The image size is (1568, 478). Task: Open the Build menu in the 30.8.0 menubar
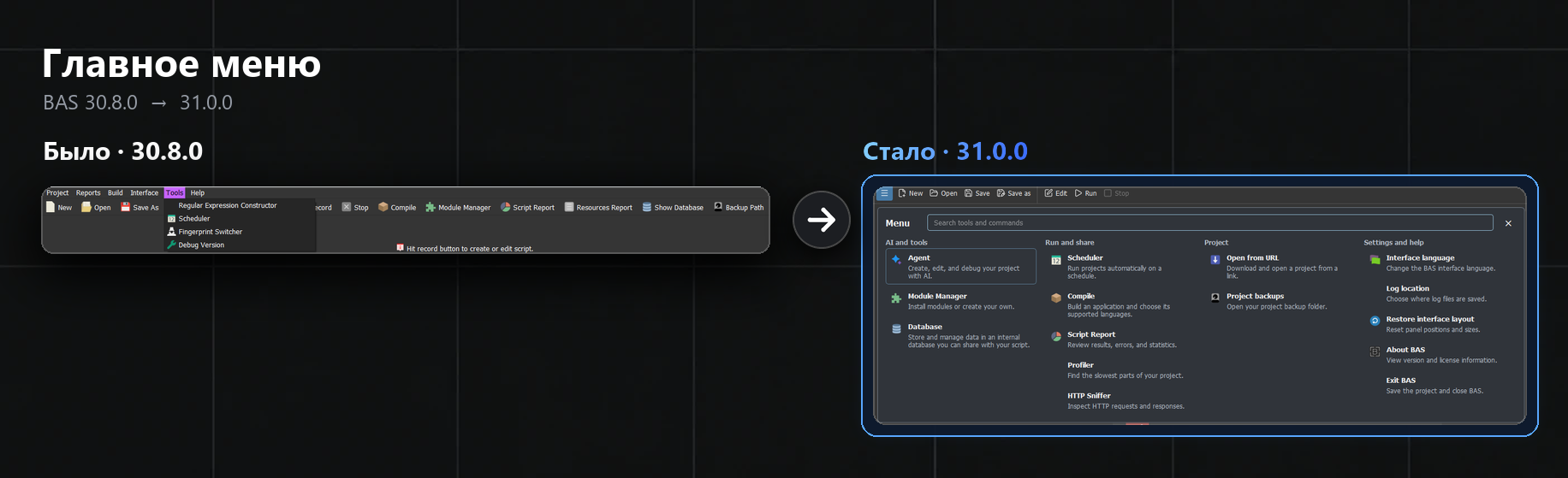[x=116, y=193]
